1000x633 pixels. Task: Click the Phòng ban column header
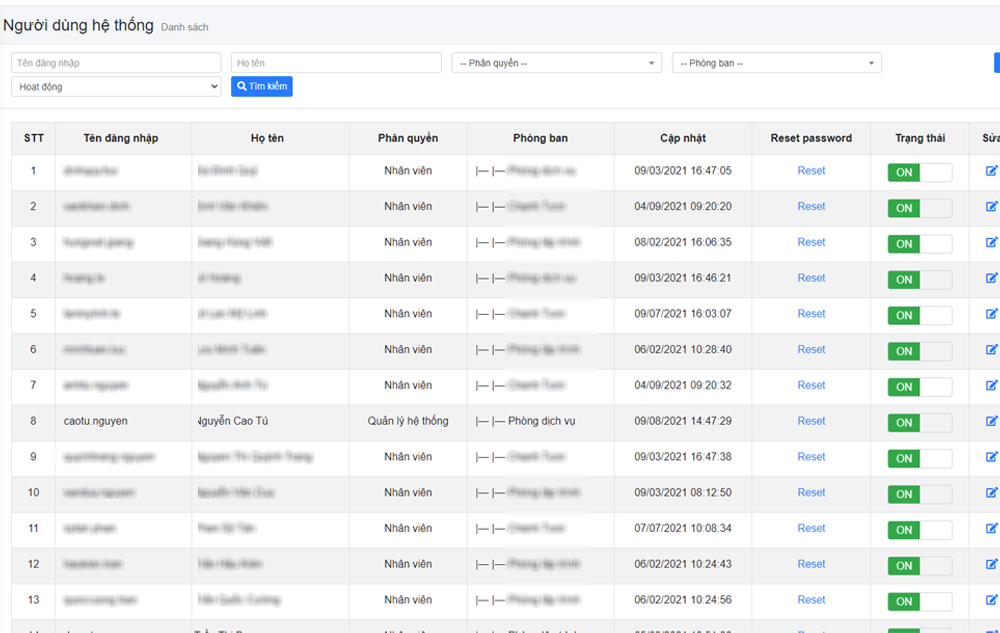pos(540,138)
